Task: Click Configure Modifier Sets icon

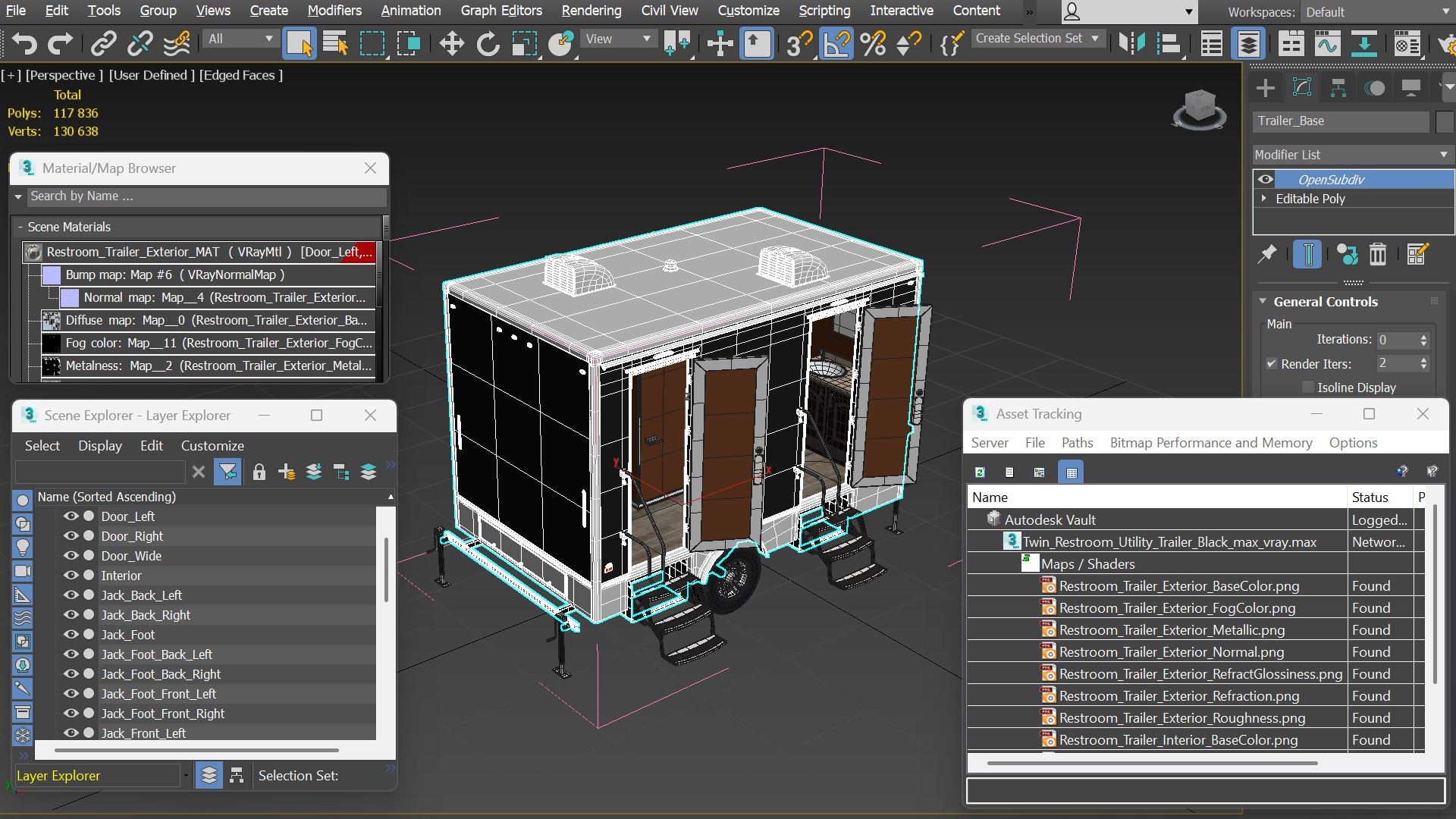Action: point(1417,254)
